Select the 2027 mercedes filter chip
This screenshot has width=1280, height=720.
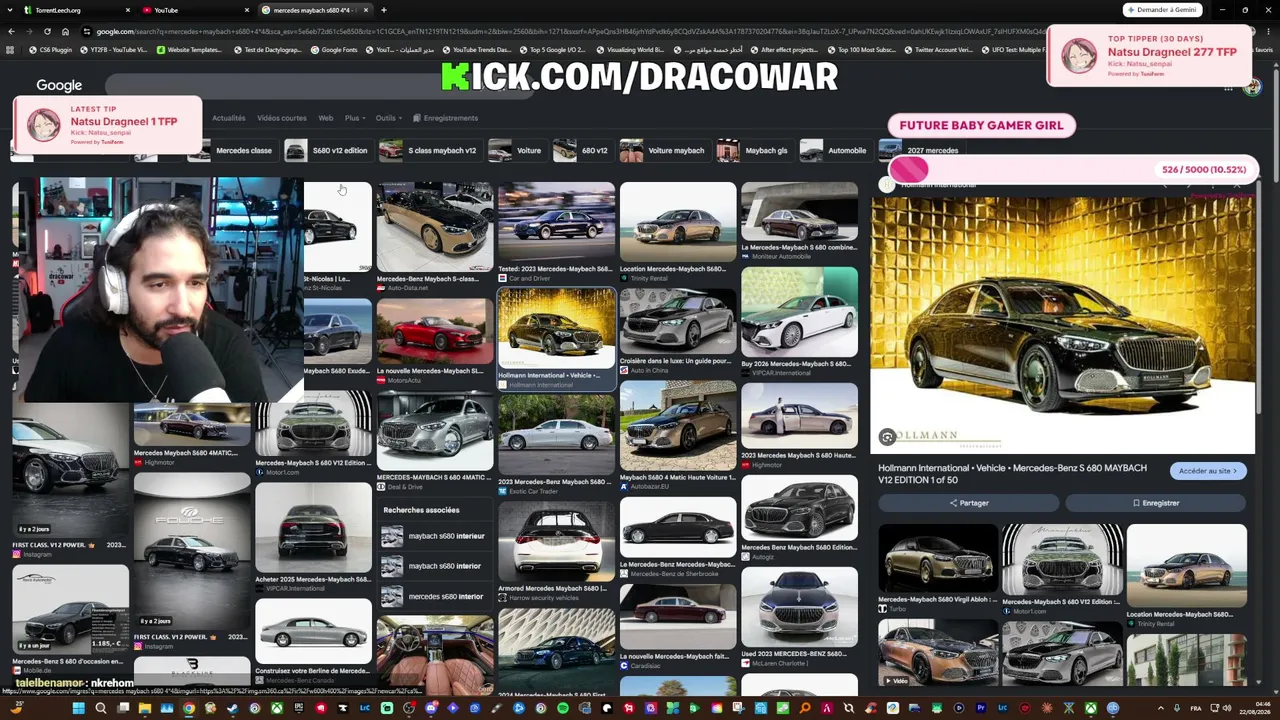pos(920,151)
